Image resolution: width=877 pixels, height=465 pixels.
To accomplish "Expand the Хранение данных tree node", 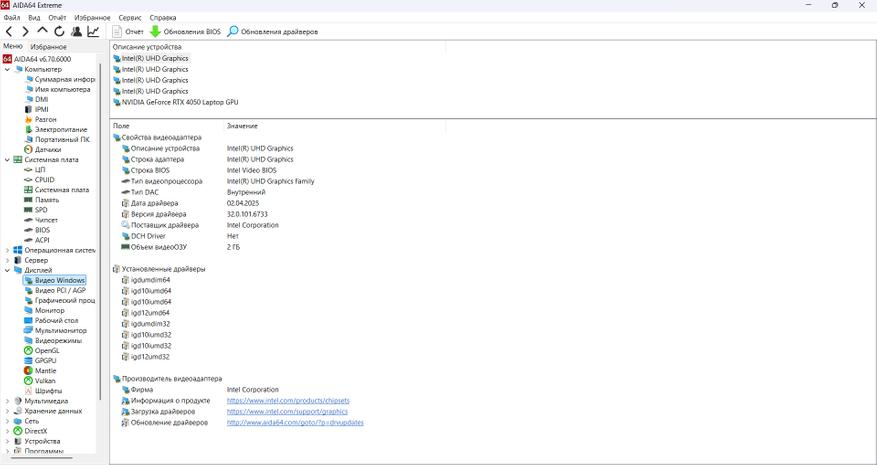I will coord(7,411).
